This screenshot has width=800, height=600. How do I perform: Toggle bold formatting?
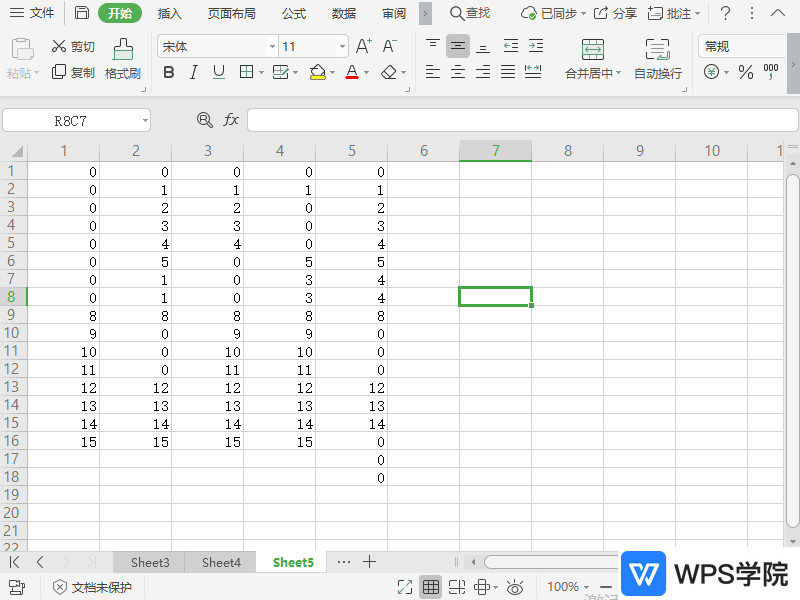tap(168, 73)
